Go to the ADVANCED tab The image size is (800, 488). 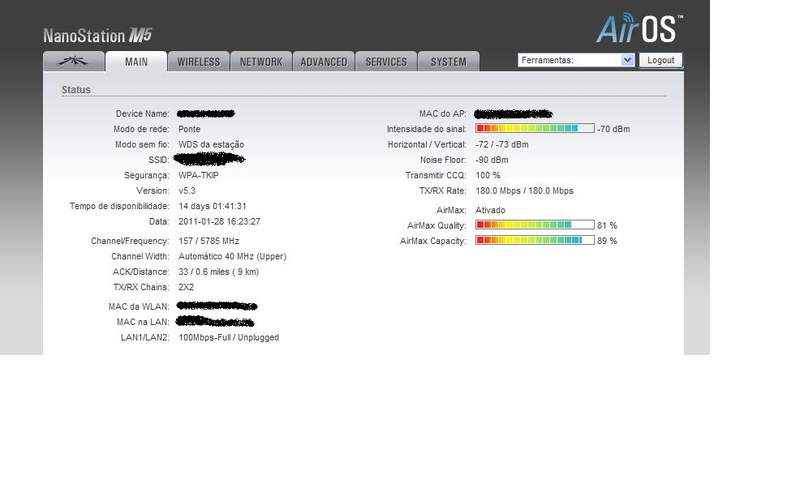(x=323, y=61)
